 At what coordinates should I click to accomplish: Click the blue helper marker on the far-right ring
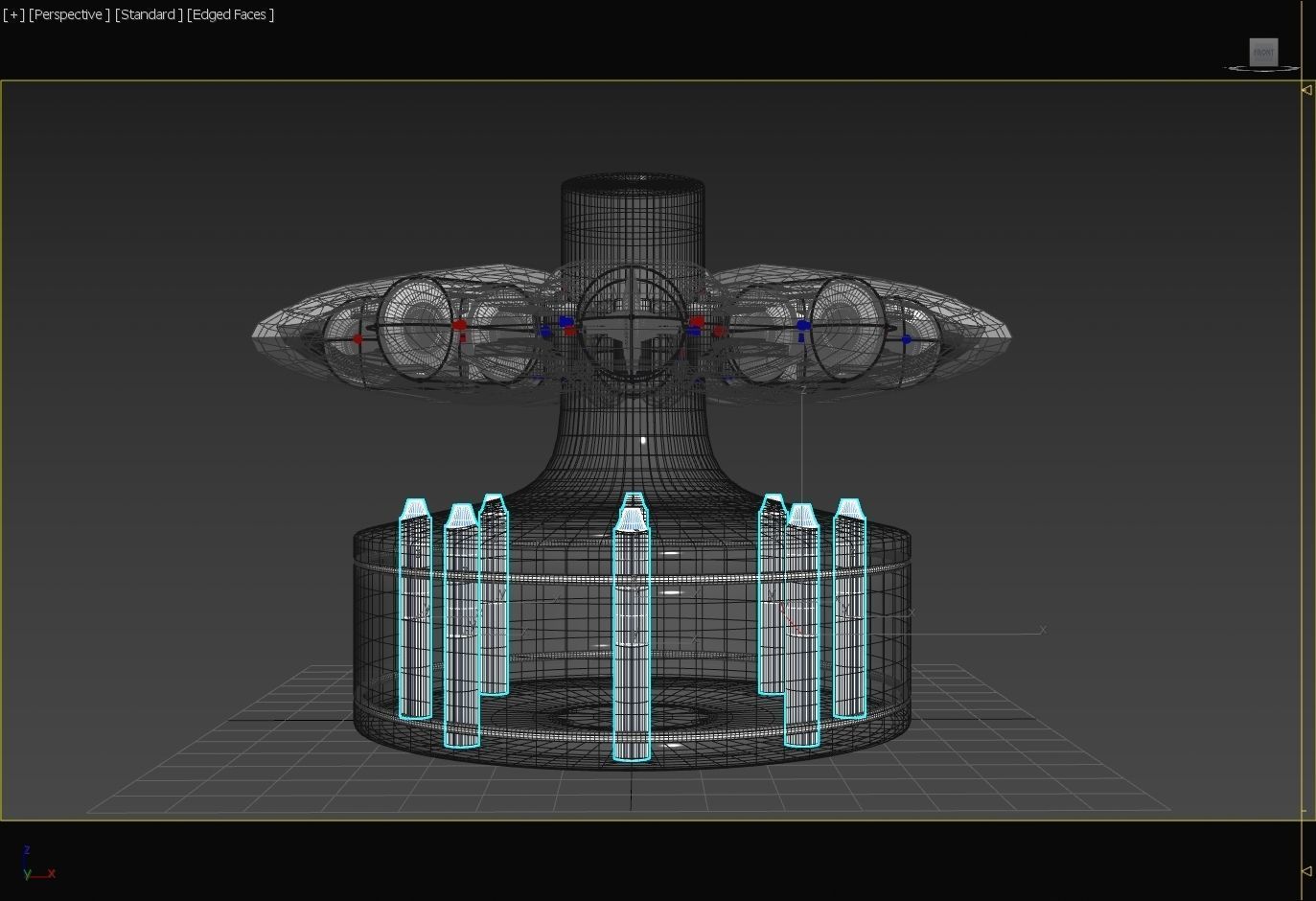pyautogui.click(x=906, y=339)
